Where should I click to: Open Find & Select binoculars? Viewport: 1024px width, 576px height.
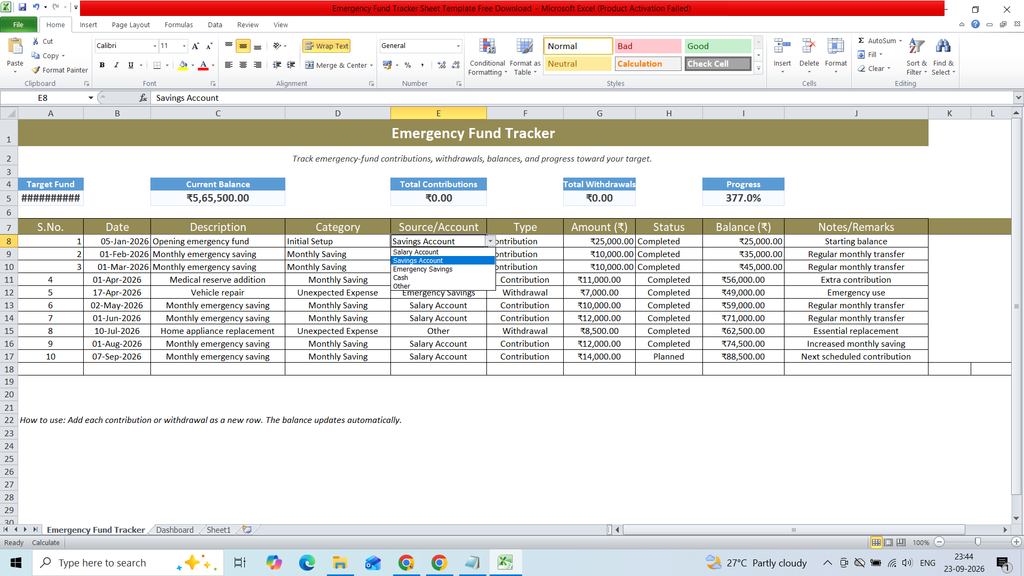point(942,57)
